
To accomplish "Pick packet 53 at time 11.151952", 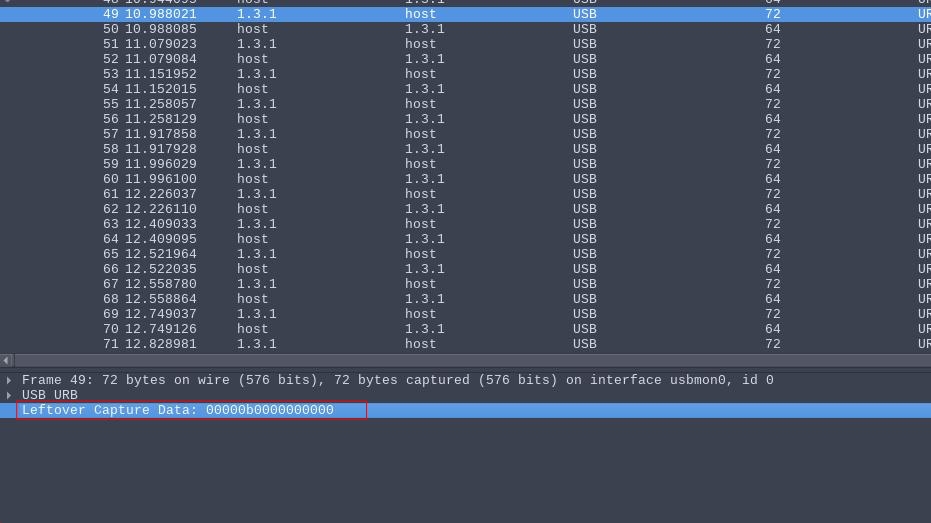I will pos(400,74).
